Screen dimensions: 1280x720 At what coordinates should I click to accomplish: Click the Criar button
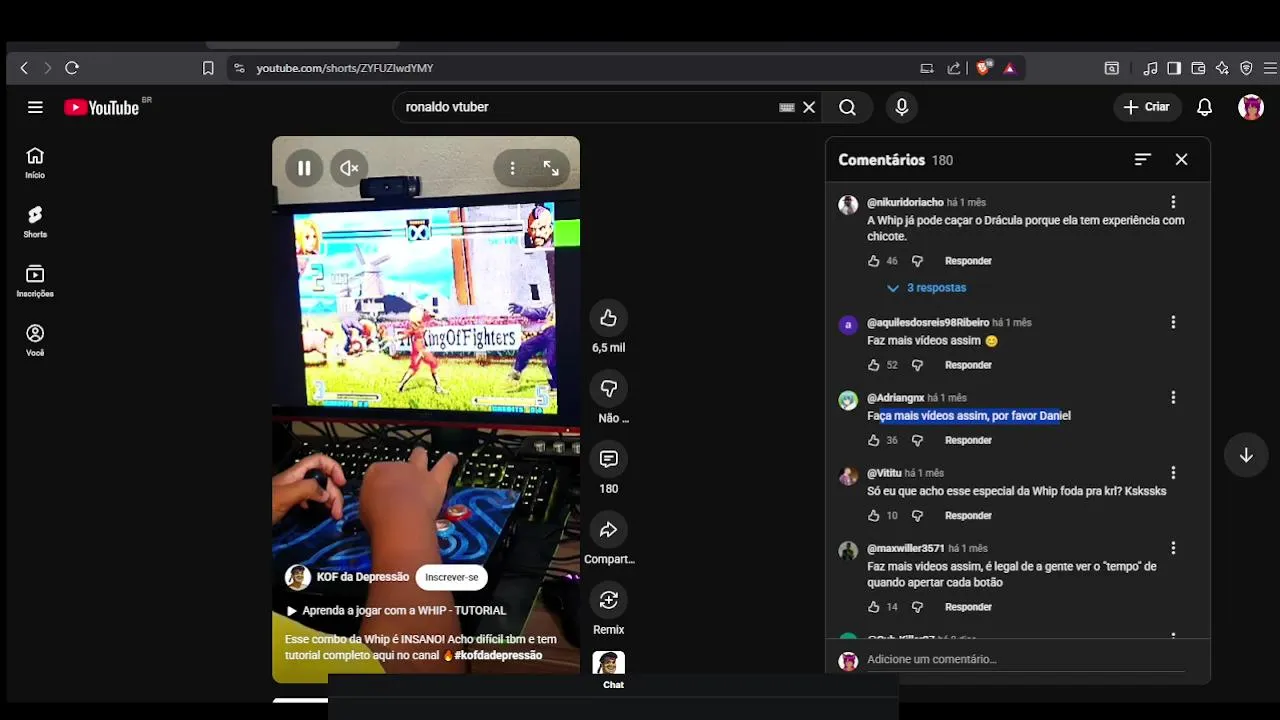coord(1147,107)
